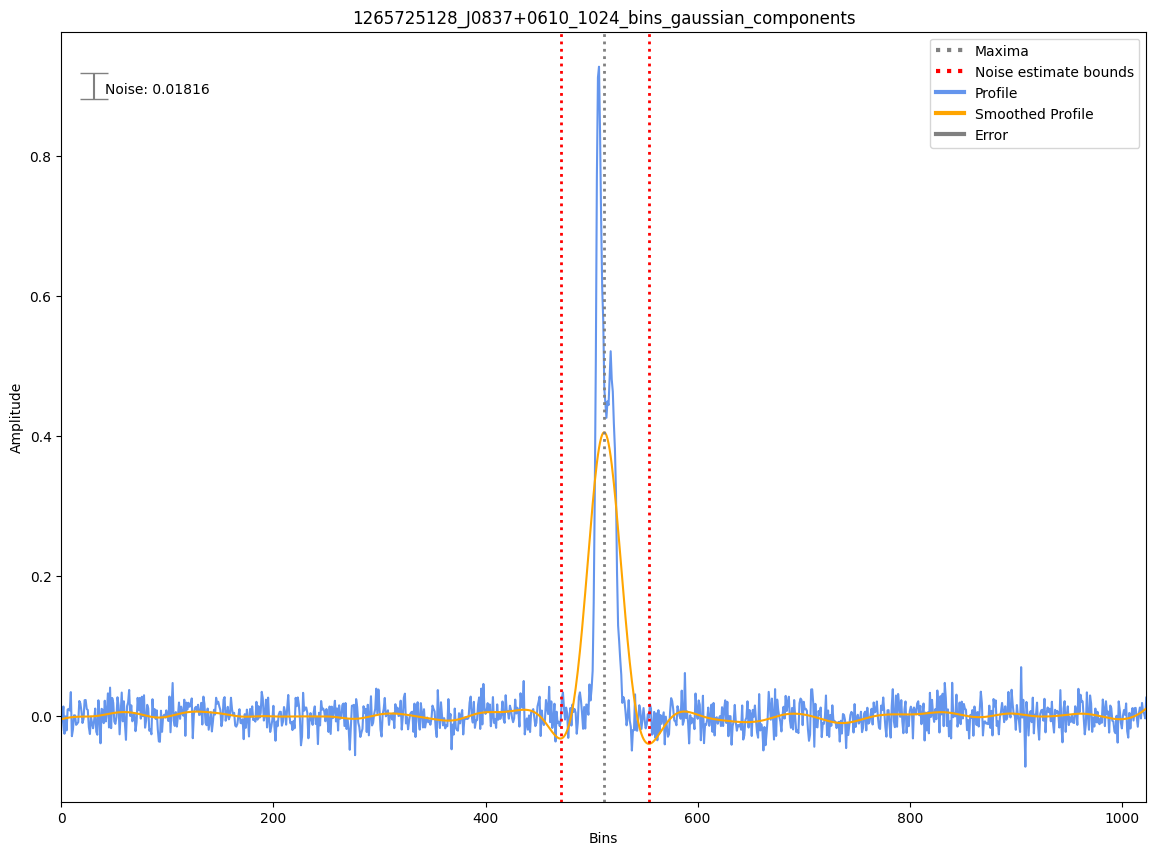Click the gray Error legend line sample

click(x=950, y=135)
